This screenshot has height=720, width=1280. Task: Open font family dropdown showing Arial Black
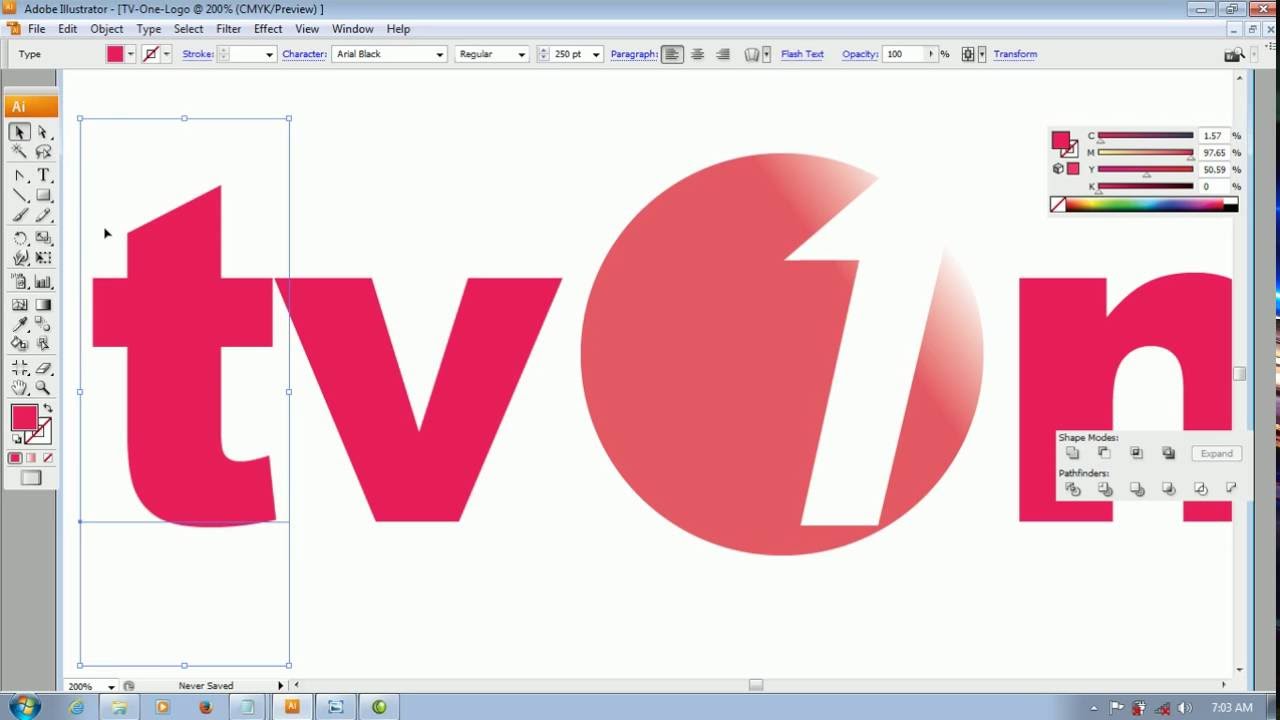(x=440, y=54)
